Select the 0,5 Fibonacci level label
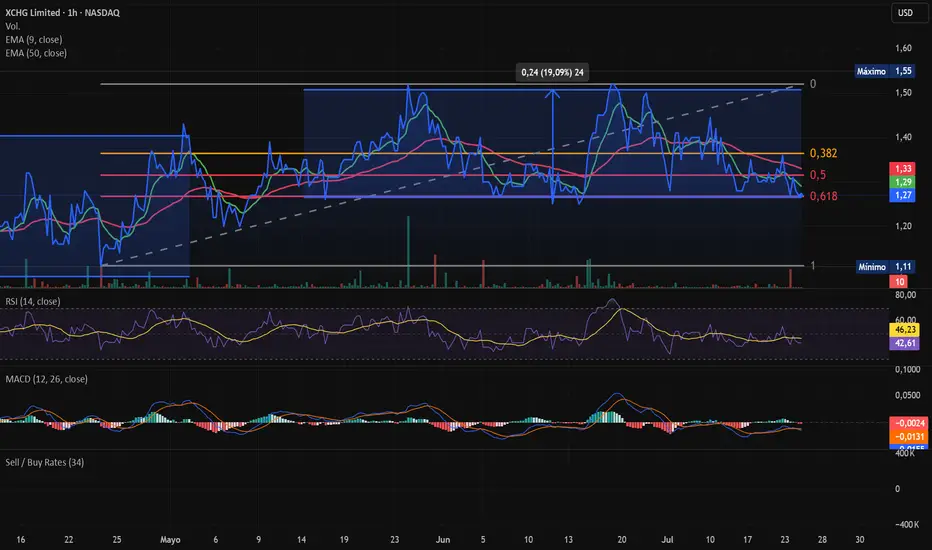 coord(818,175)
